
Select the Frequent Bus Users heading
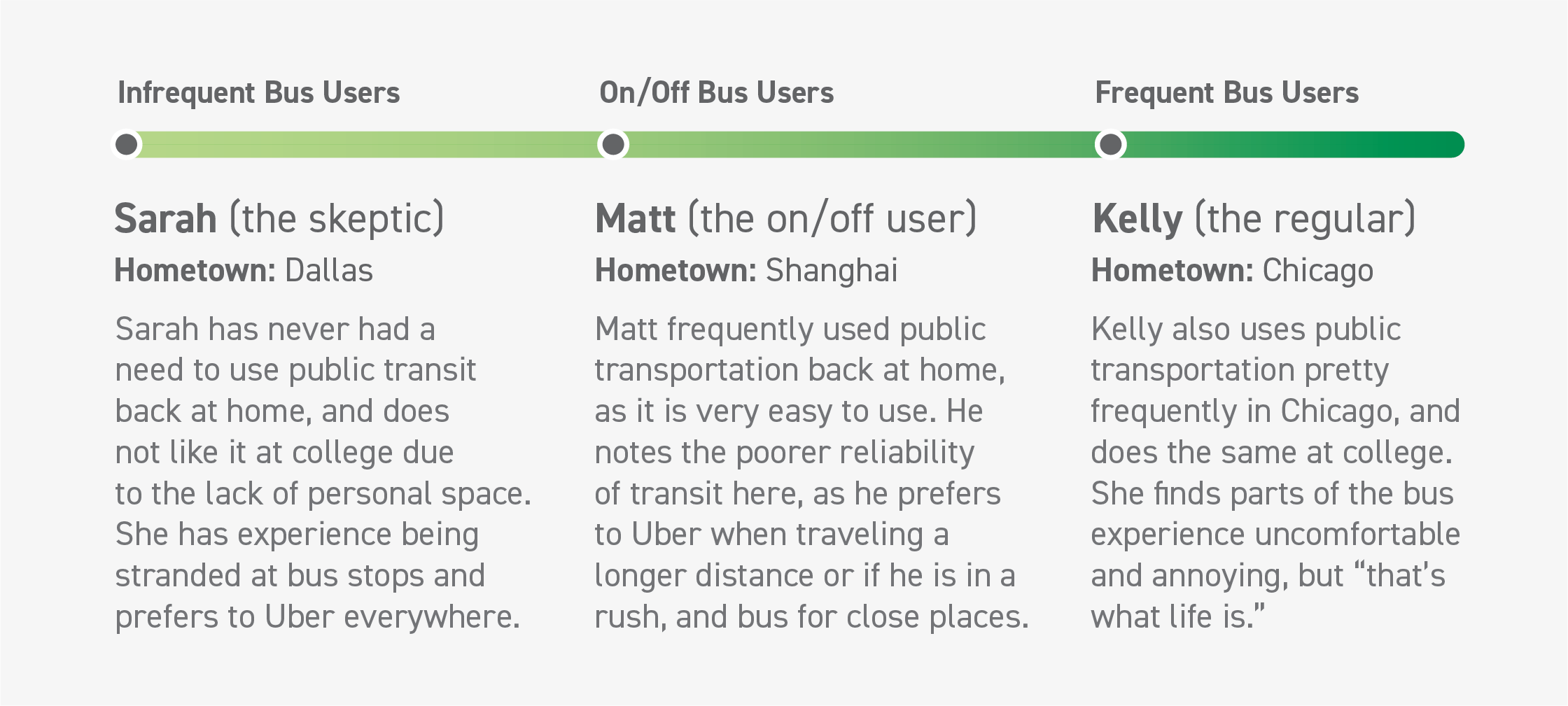click(x=1226, y=92)
